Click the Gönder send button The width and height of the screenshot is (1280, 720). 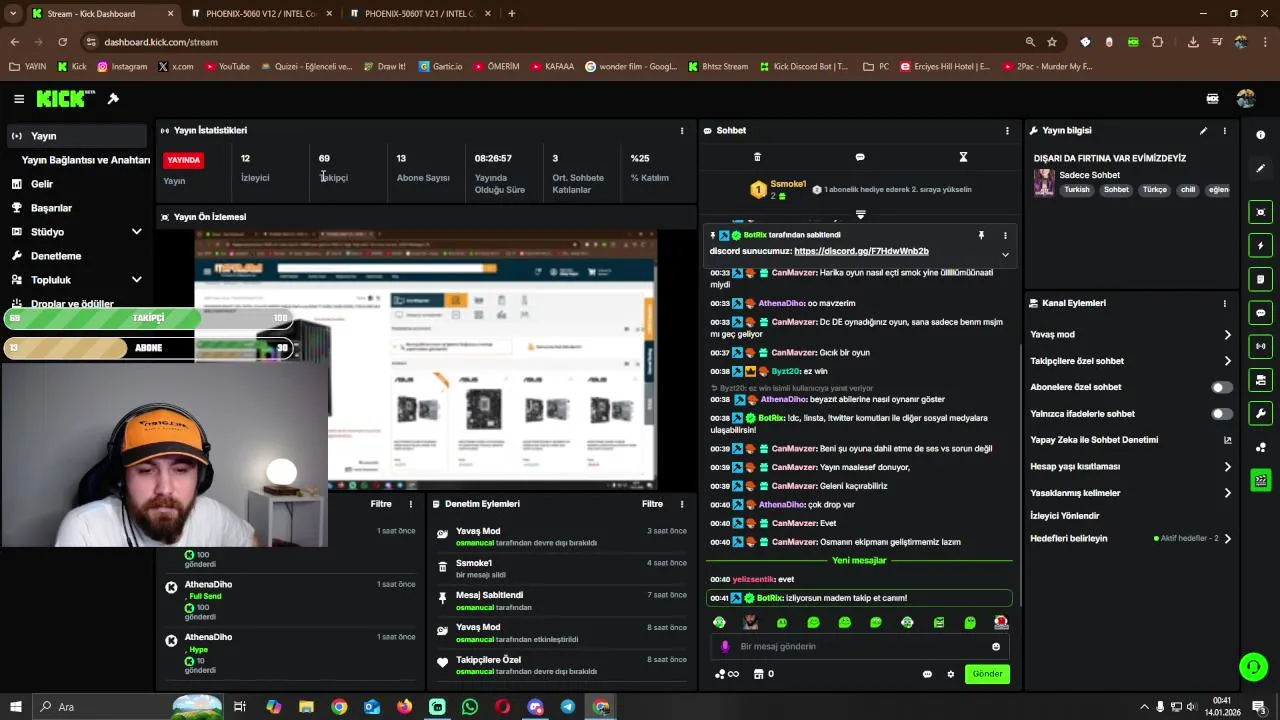(x=987, y=674)
